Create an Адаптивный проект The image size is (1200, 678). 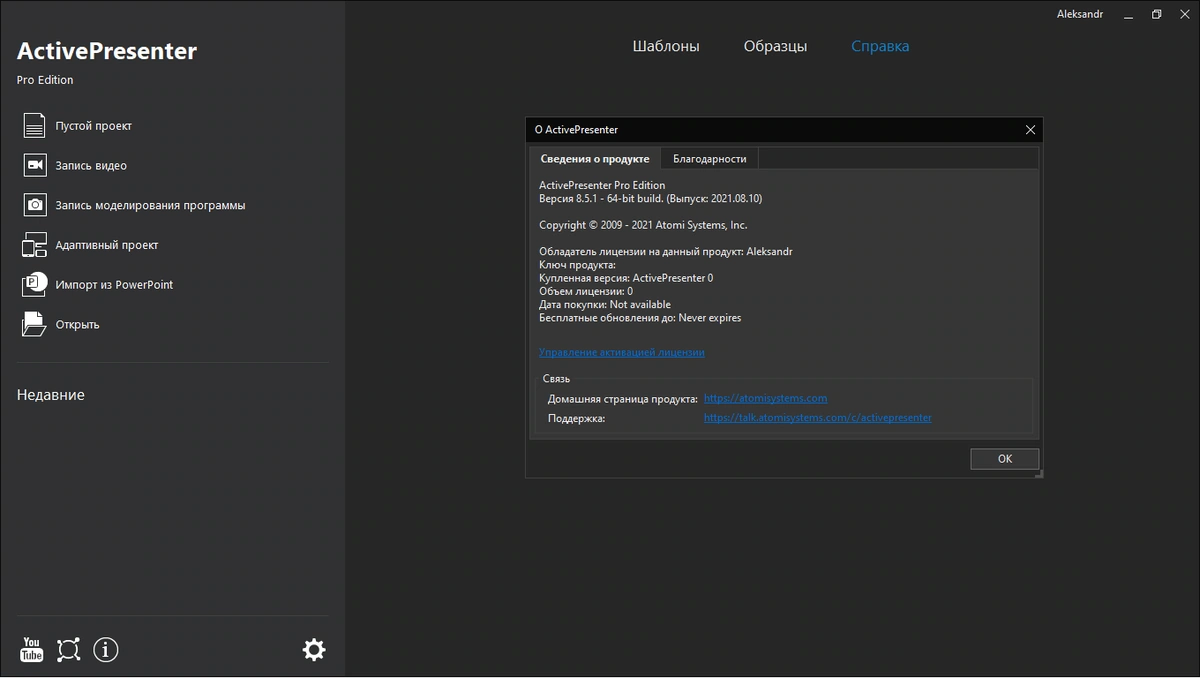(107, 245)
